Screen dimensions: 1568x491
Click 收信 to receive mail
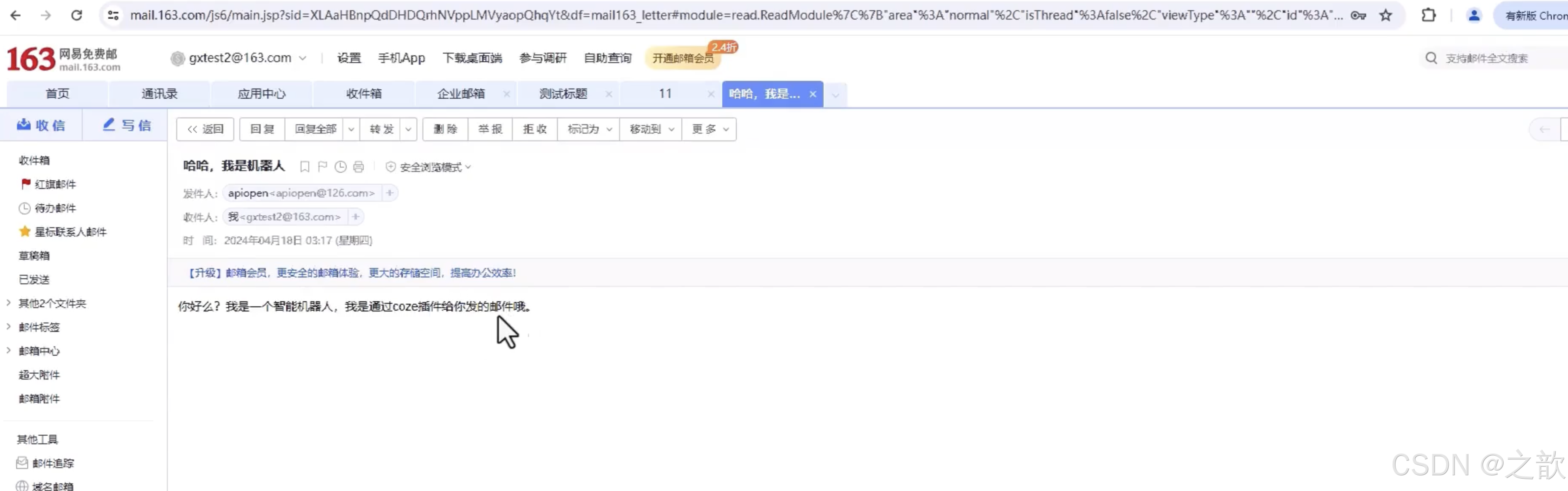(41, 126)
